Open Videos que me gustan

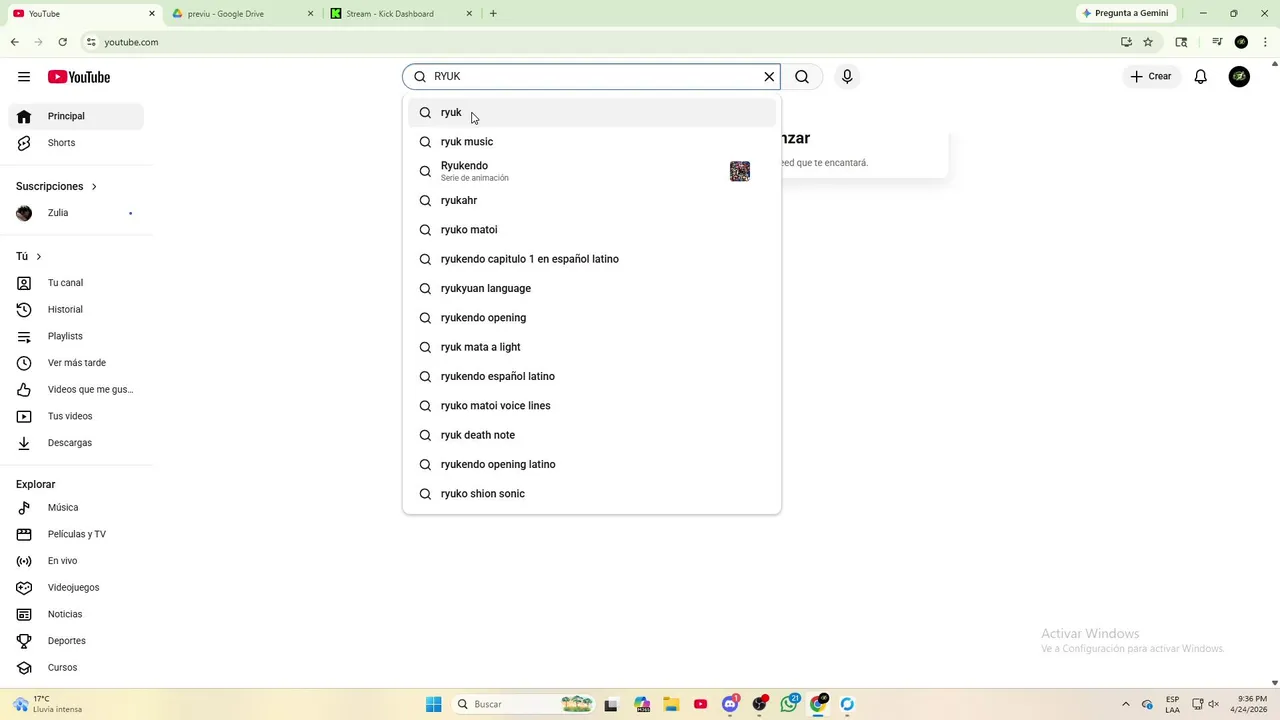point(76,390)
